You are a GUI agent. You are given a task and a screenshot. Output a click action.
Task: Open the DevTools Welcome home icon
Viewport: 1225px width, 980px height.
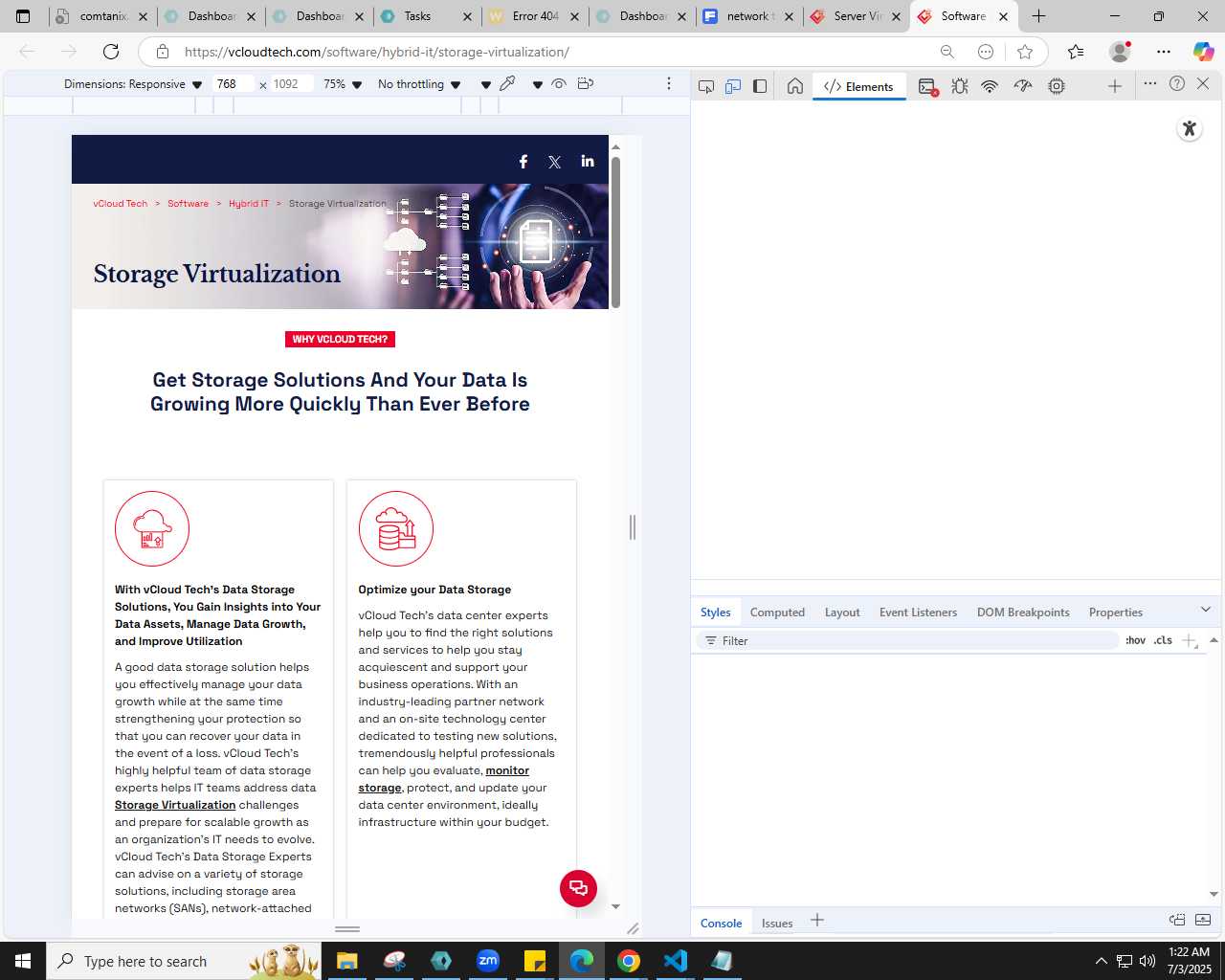pyautogui.click(x=795, y=86)
